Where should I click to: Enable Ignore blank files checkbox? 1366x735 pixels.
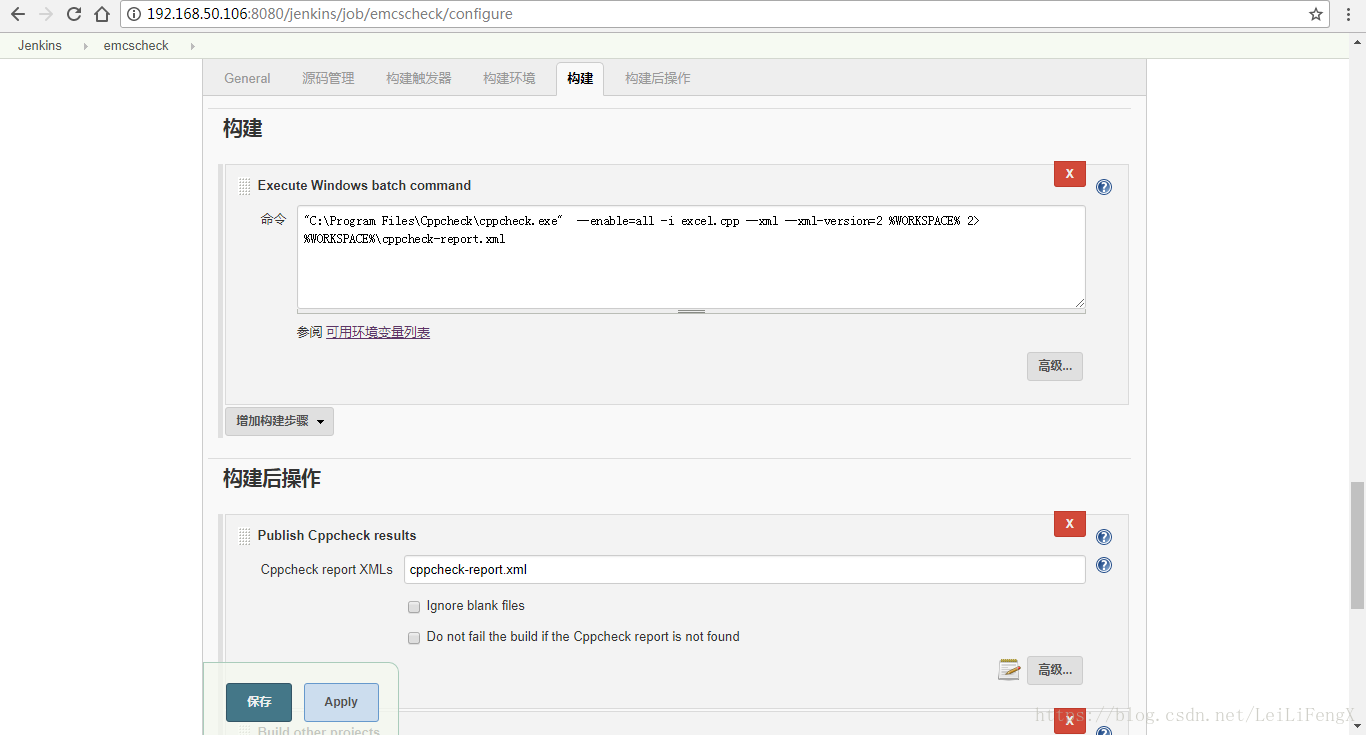tap(414, 606)
